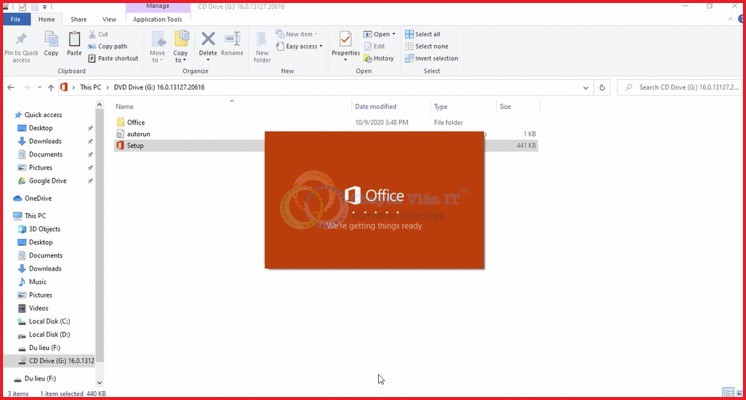Select the autorun file
The image size is (746, 400).
[138, 134]
